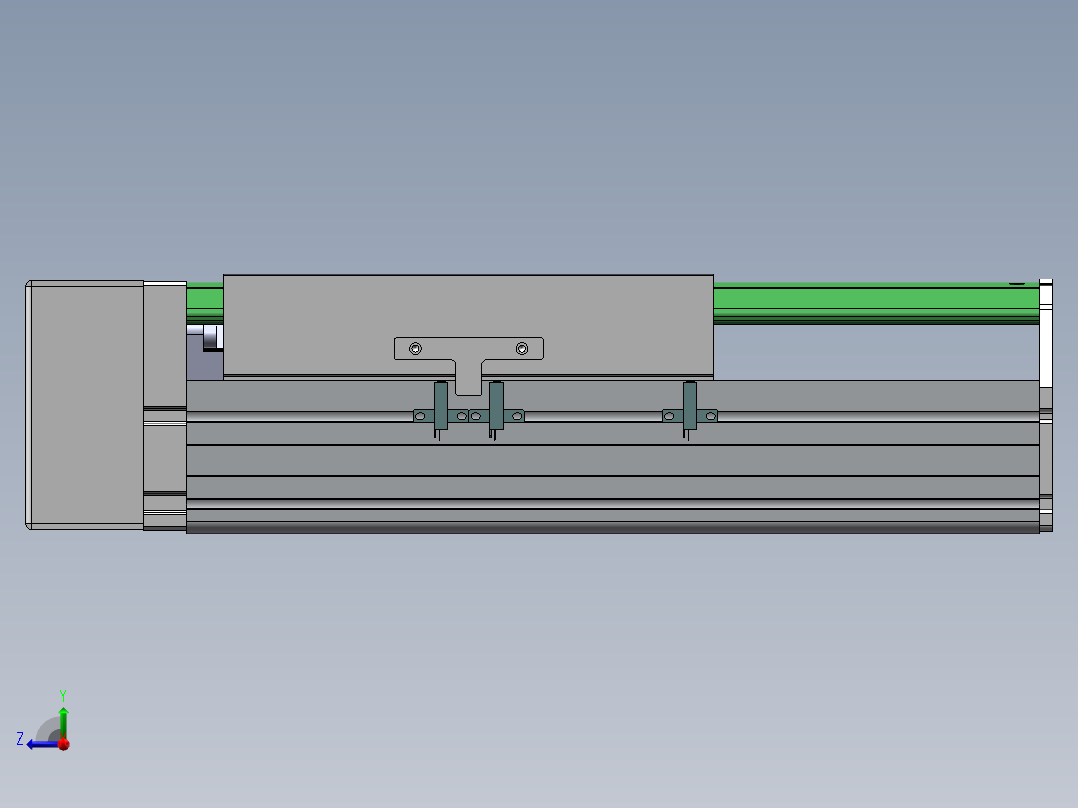The height and width of the screenshot is (808, 1078).
Task: Click the left screw on the T-bracket
Action: click(415, 349)
